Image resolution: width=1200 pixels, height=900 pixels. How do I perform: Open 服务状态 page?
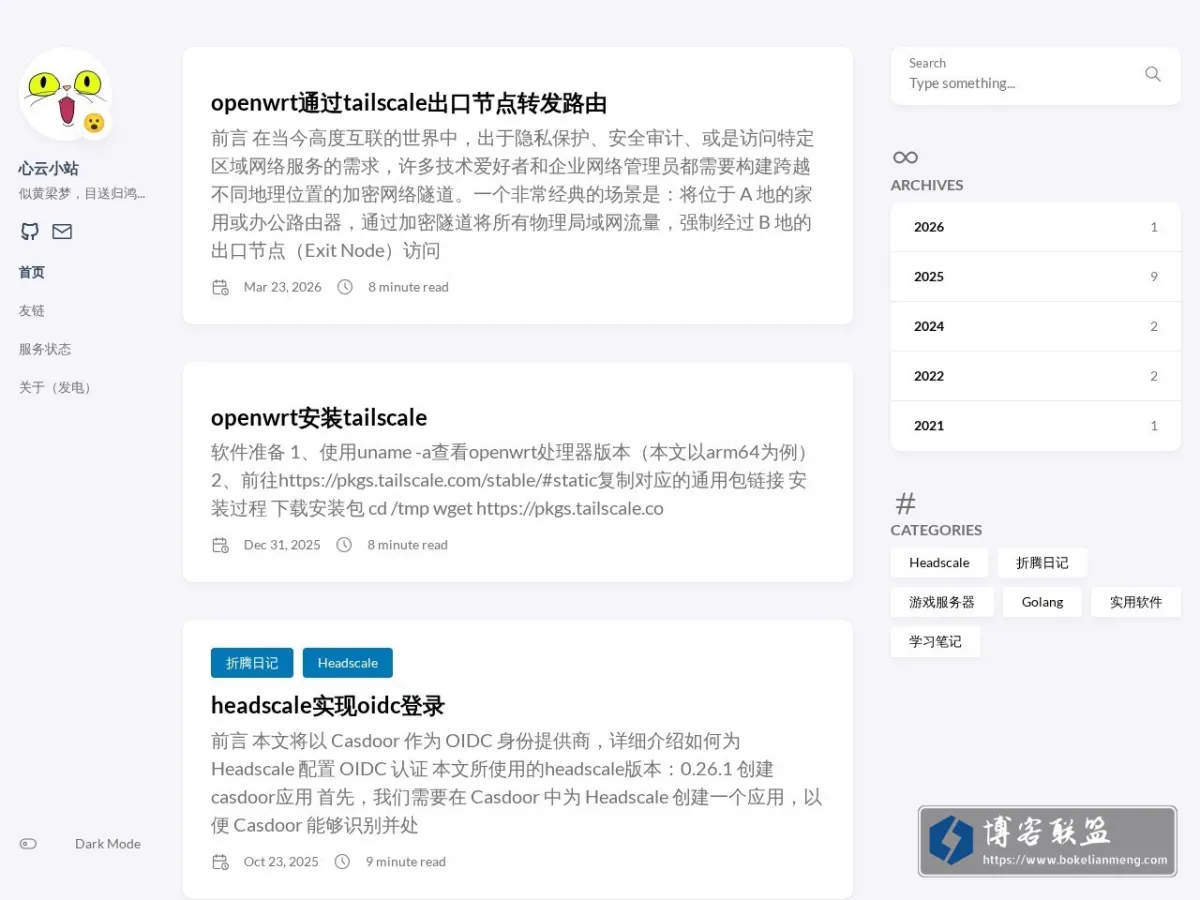(x=45, y=349)
